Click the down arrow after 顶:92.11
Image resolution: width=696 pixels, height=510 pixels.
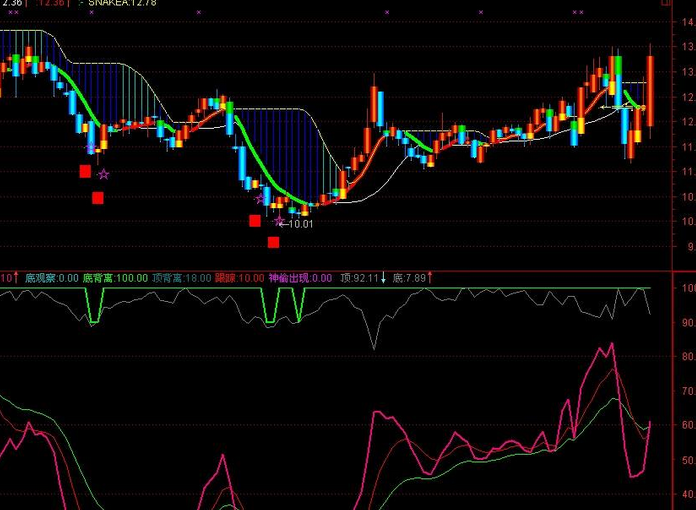[x=383, y=278]
